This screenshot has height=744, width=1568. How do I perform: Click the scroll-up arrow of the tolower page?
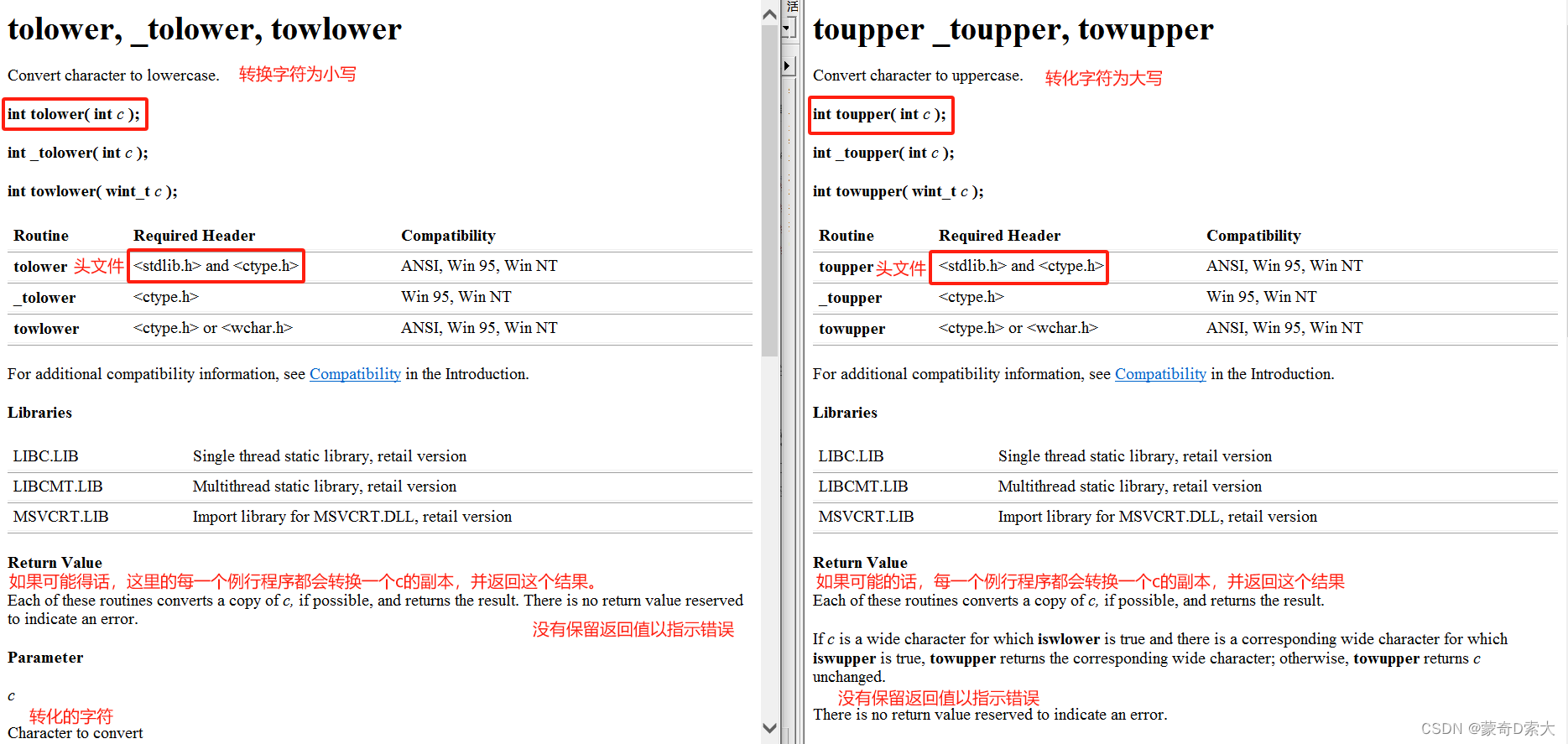point(769,13)
